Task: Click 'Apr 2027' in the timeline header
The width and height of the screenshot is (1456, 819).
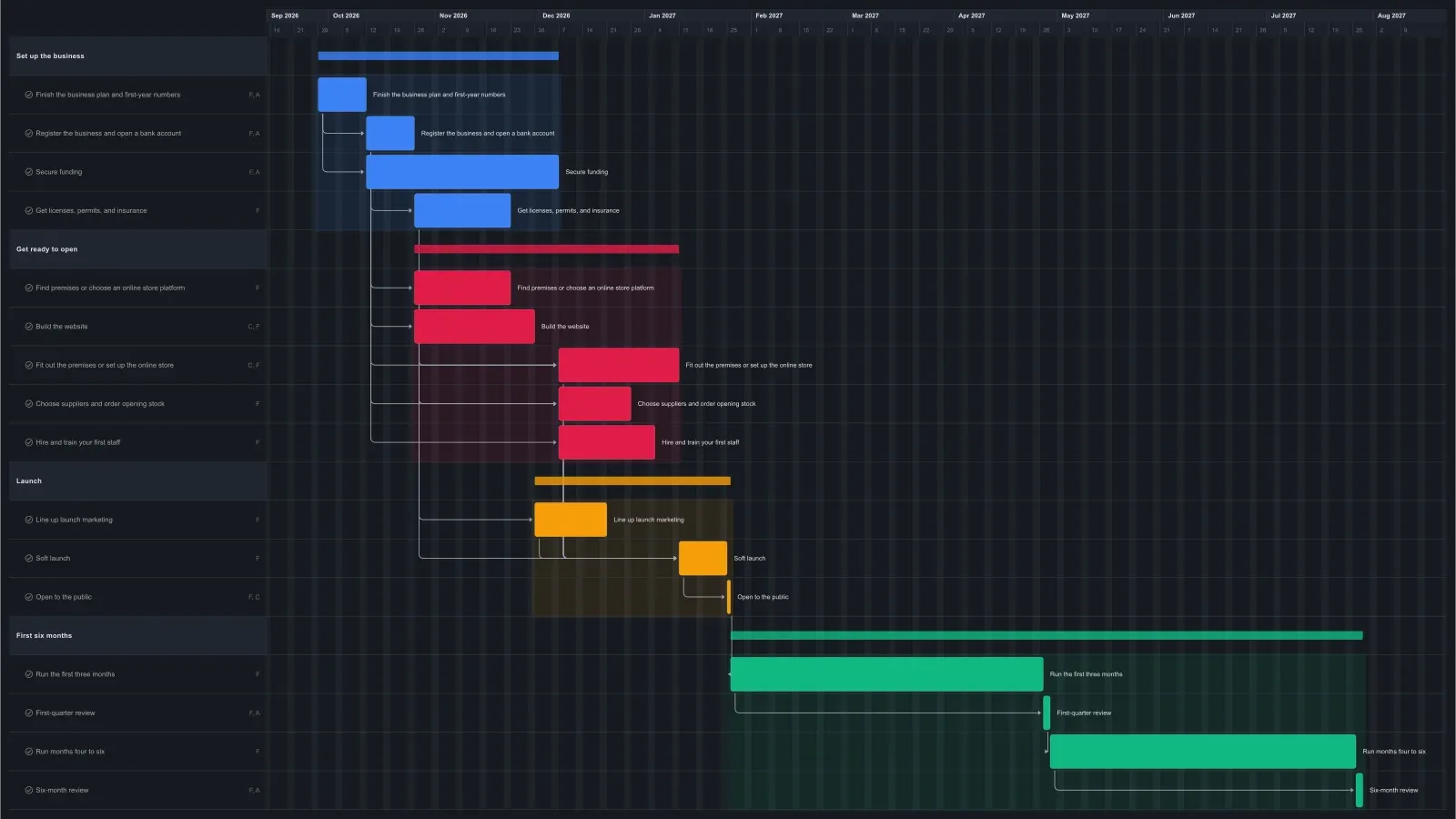Action: 972,15
